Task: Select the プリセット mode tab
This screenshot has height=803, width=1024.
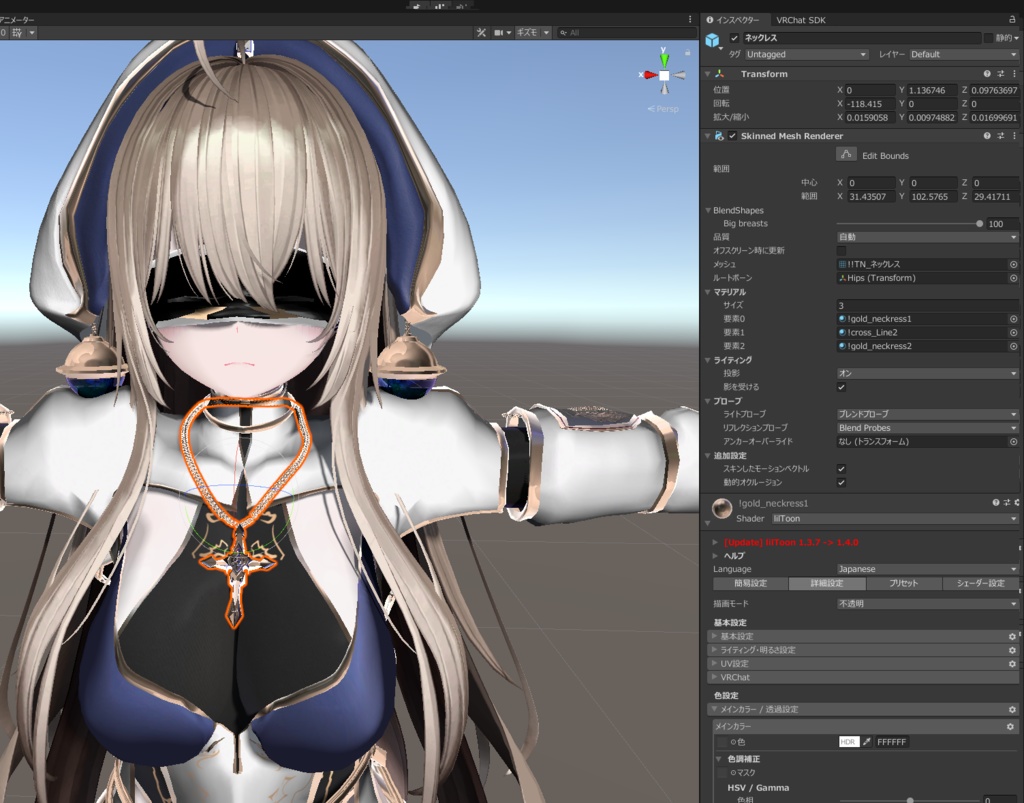Action: [903, 584]
